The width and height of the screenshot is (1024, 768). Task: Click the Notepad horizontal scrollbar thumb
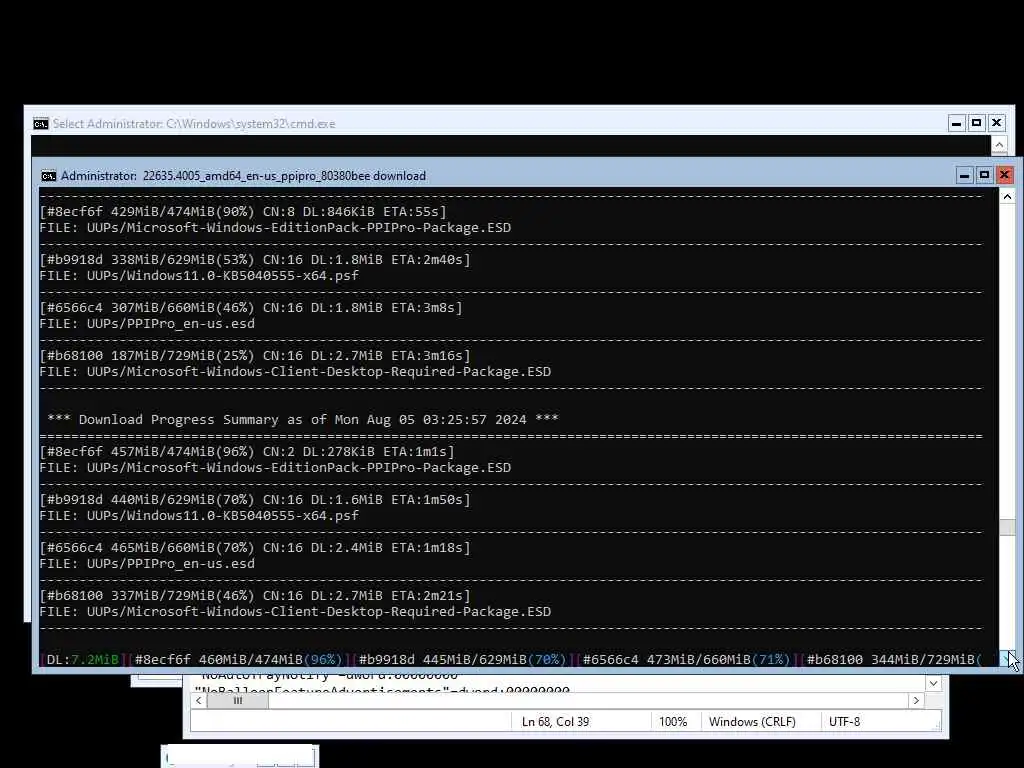tap(238, 700)
